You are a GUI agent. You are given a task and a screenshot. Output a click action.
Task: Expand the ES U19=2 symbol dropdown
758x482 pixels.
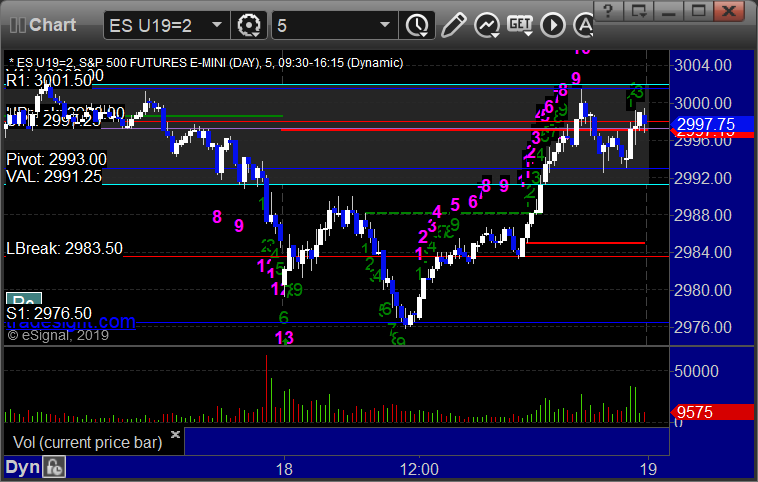(217, 25)
